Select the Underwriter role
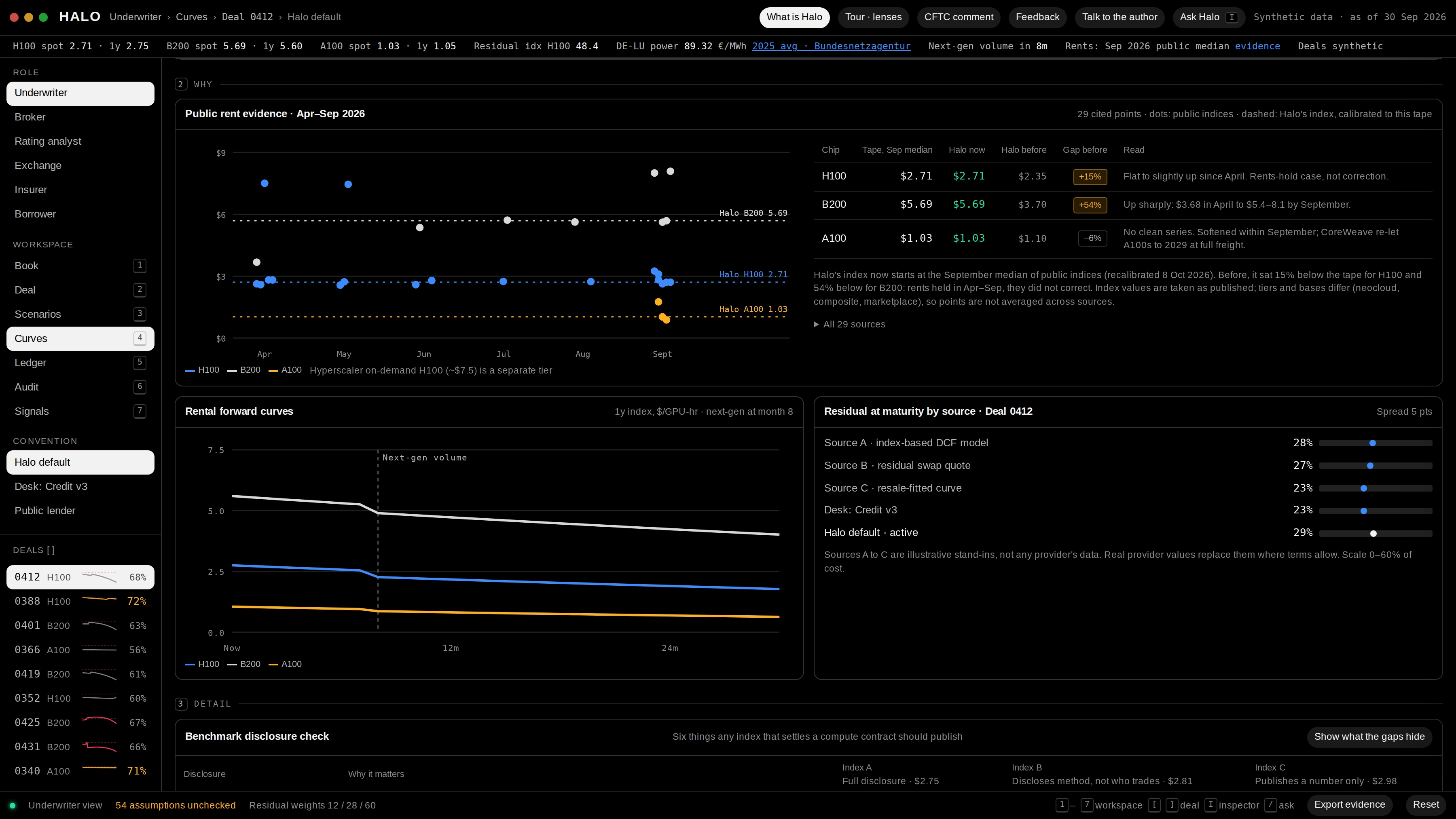 [80, 93]
